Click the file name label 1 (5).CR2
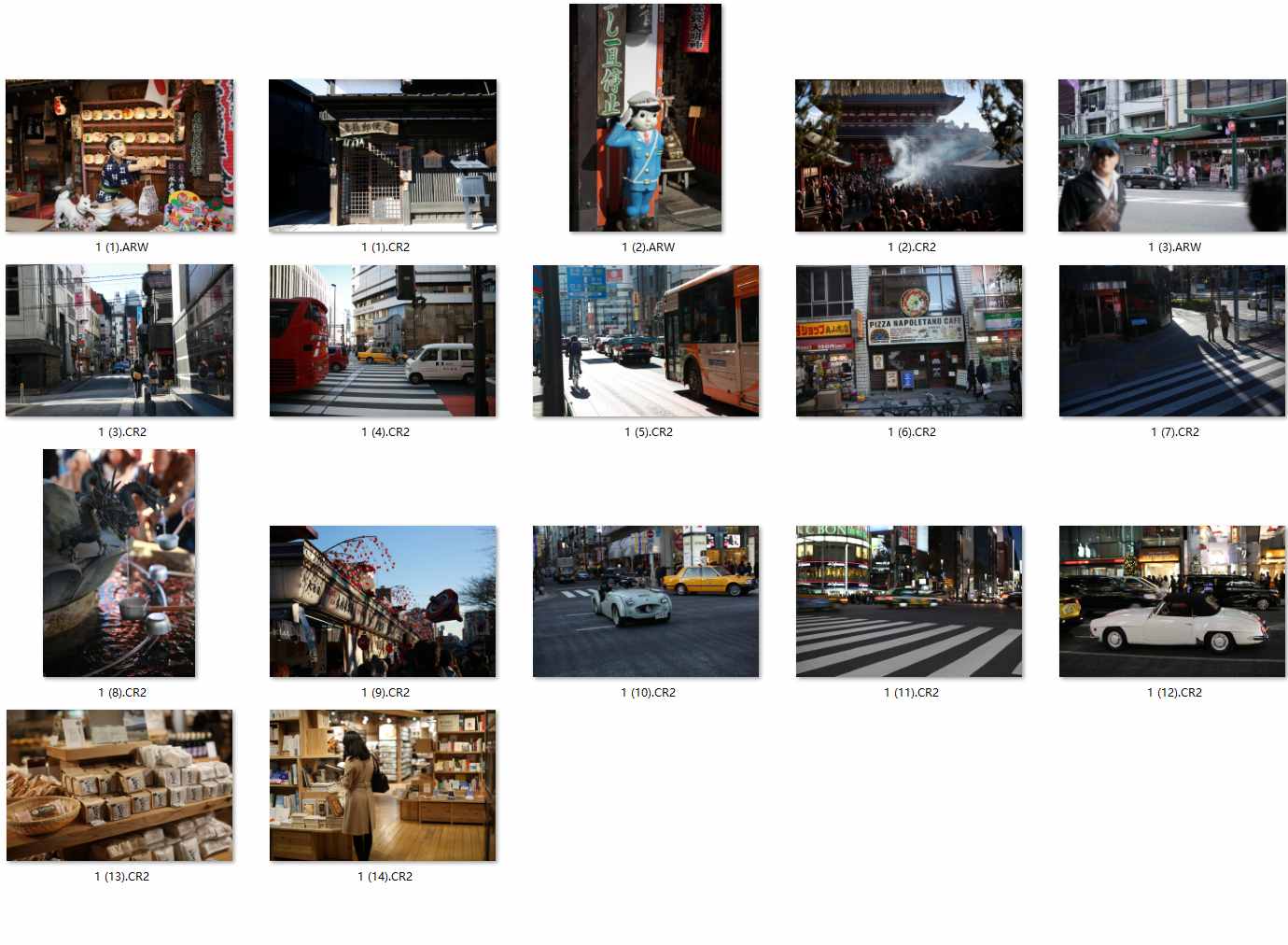1288x945 pixels. tap(649, 432)
